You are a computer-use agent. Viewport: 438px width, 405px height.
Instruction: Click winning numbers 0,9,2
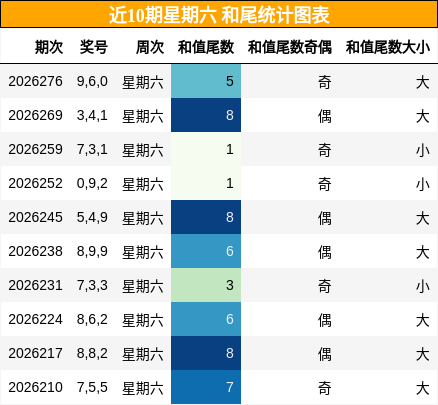92,184
